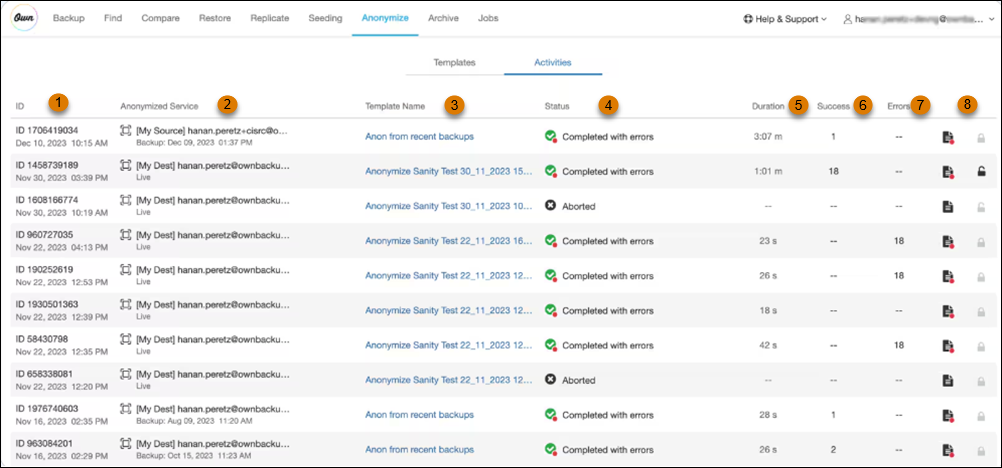Open log report for ID 1706419034
1002x468 pixels.
[948, 137]
